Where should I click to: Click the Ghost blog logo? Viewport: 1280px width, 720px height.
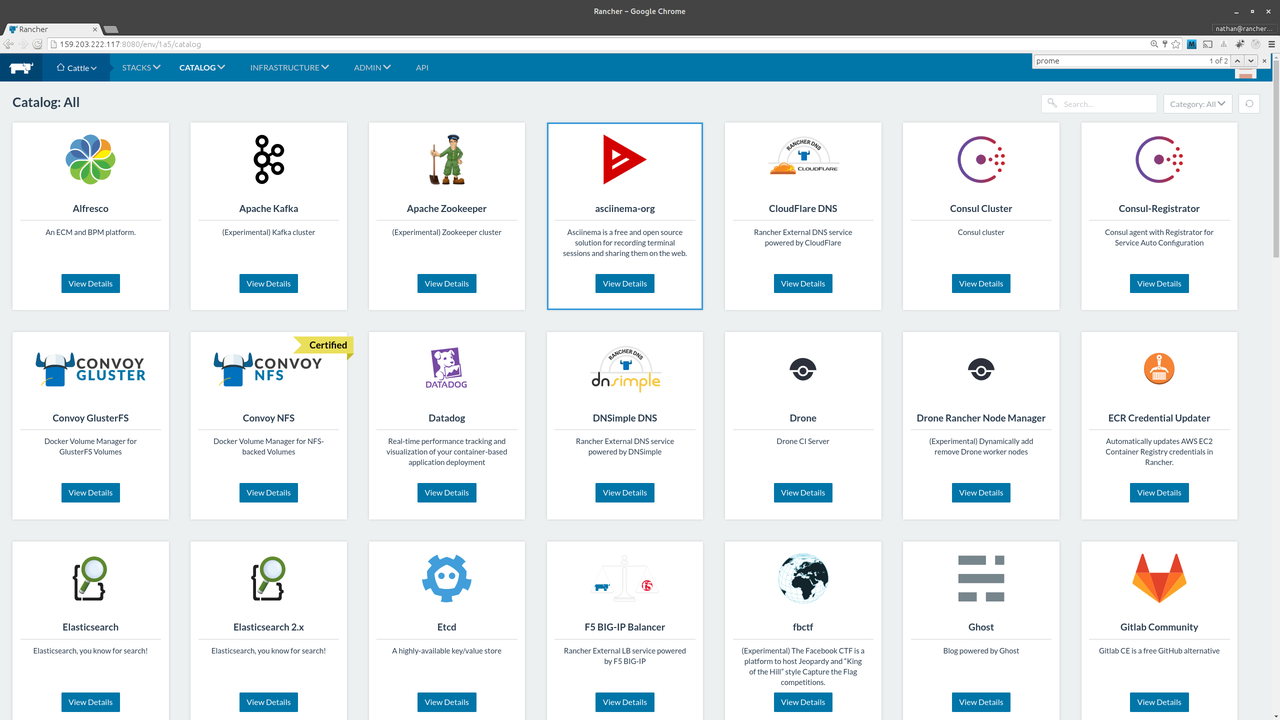(x=981, y=578)
